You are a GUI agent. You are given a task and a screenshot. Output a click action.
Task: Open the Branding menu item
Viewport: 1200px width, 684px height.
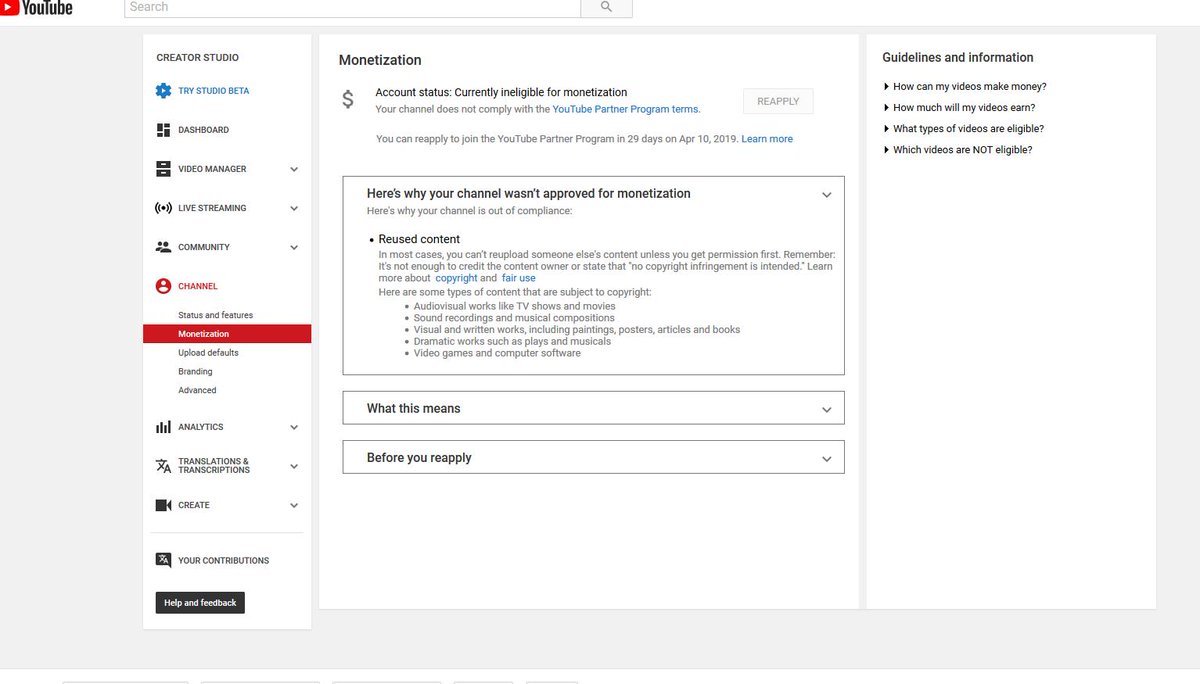(195, 372)
